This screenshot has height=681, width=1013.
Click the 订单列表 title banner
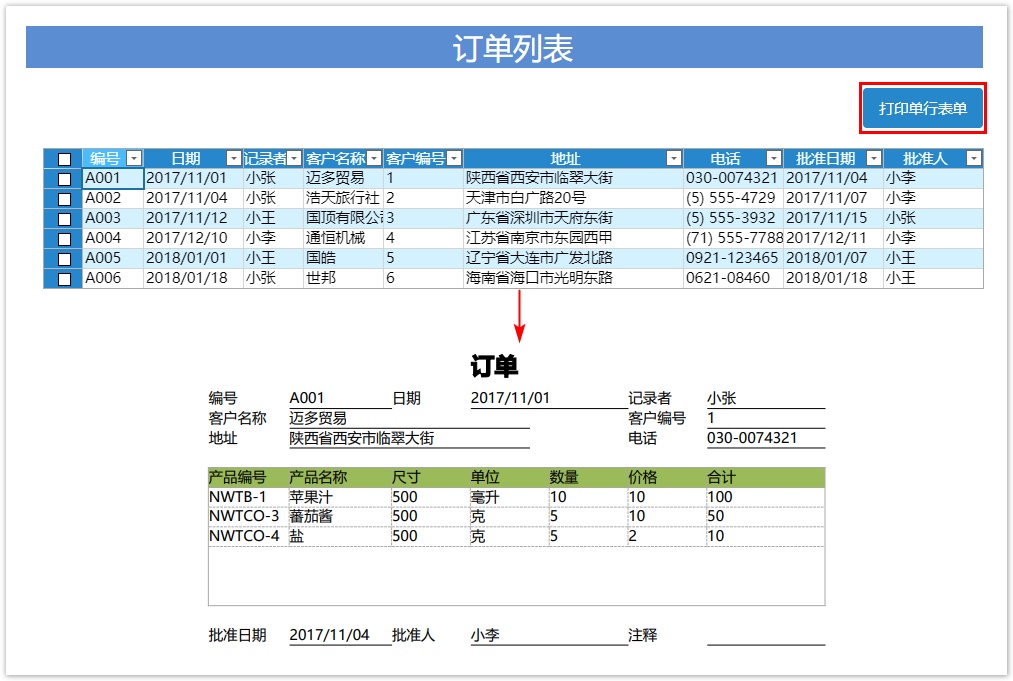coord(504,47)
